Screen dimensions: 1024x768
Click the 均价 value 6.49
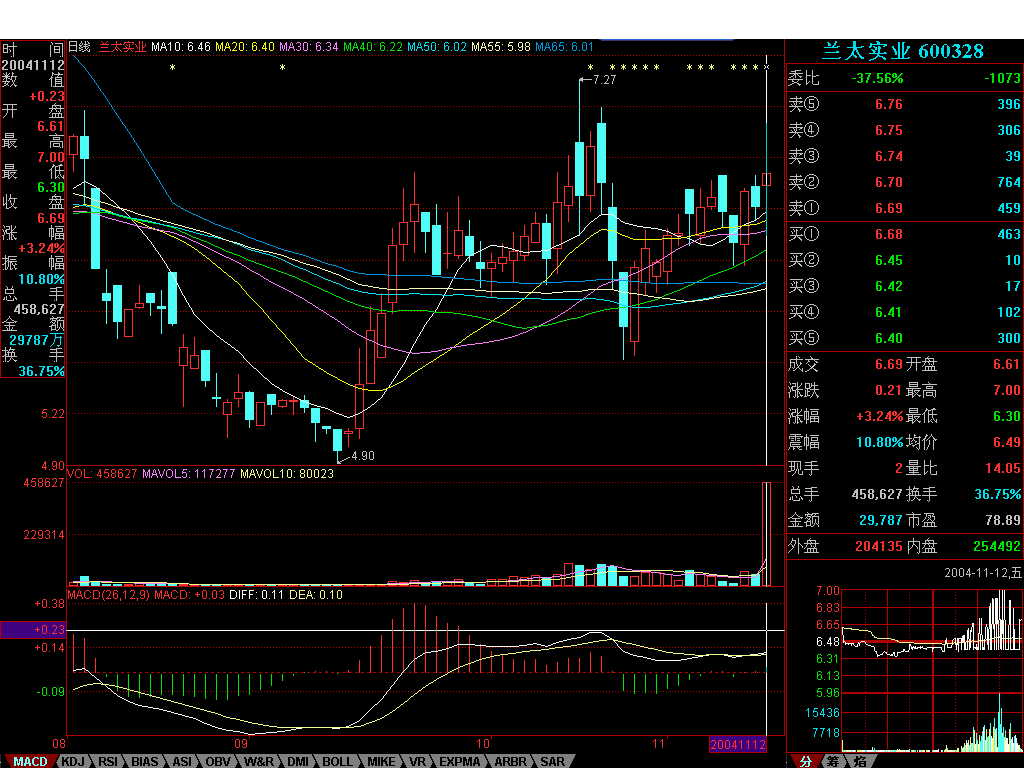1007,442
